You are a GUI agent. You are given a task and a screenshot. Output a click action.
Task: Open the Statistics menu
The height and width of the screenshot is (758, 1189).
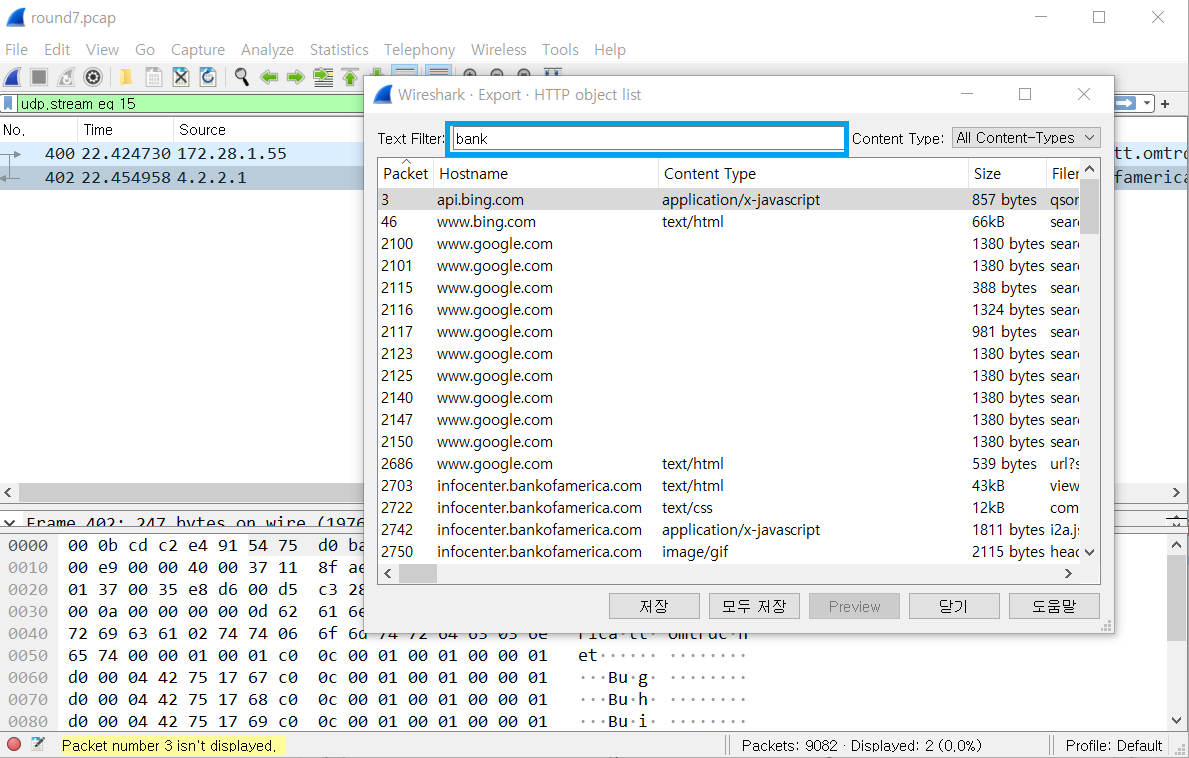tap(339, 50)
